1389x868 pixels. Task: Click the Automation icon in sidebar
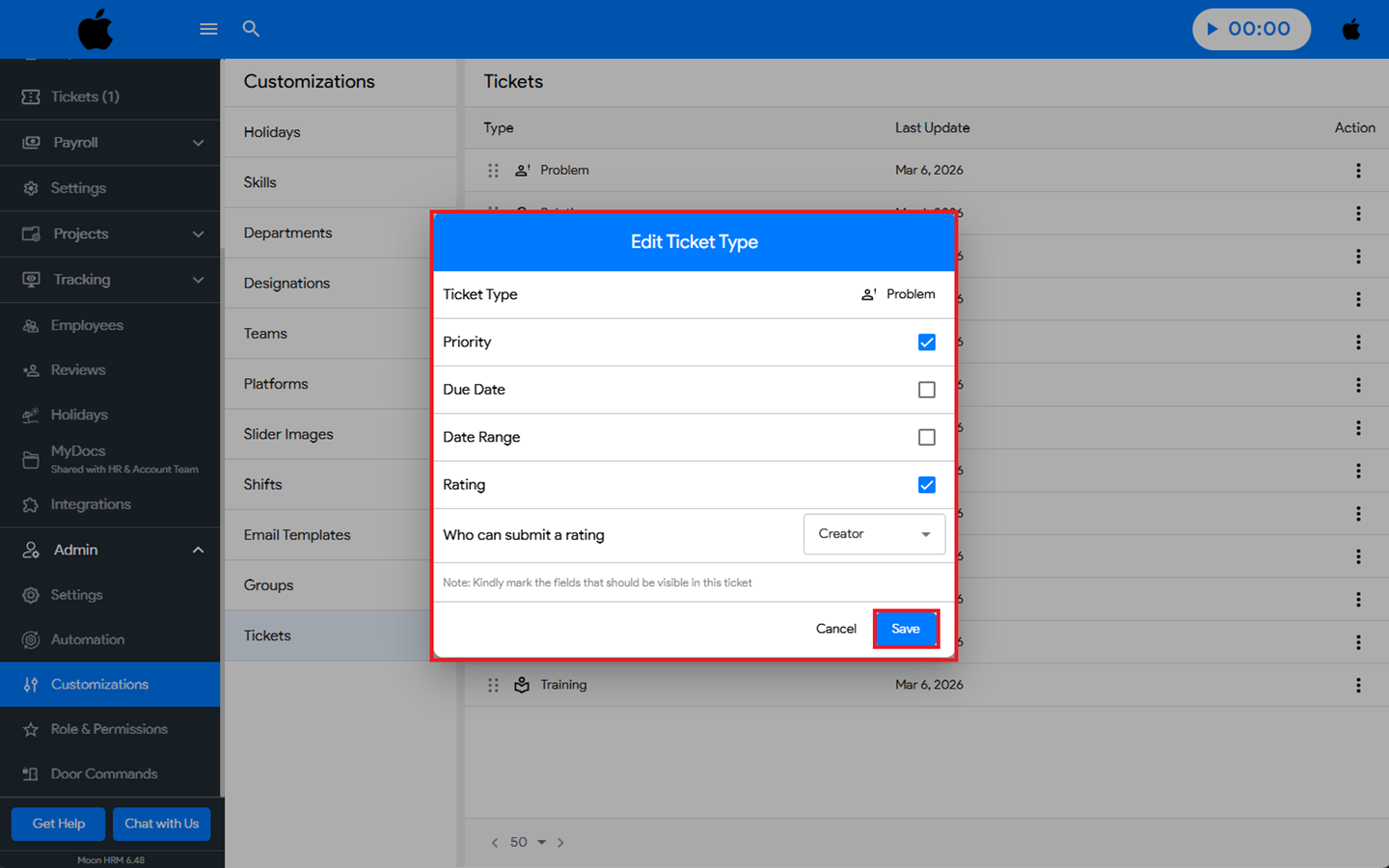(31, 639)
